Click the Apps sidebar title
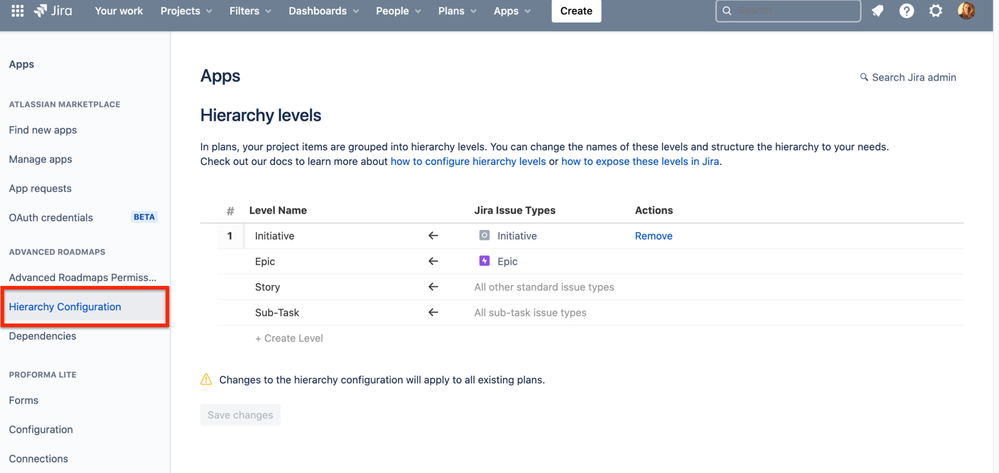Image resolution: width=999 pixels, height=473 pixels. (22, 64)
